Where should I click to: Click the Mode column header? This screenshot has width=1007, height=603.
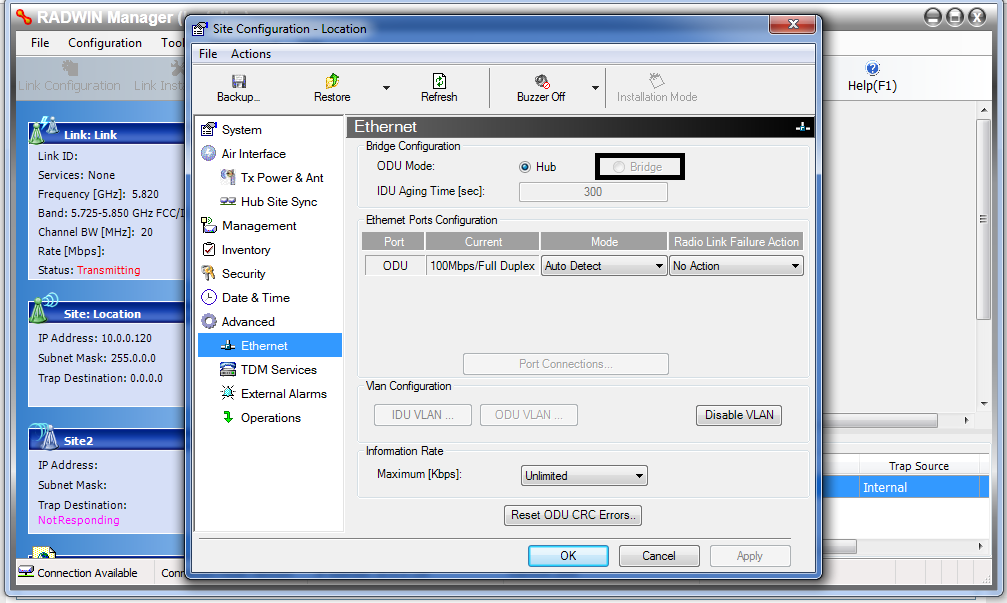pos(604,241)
